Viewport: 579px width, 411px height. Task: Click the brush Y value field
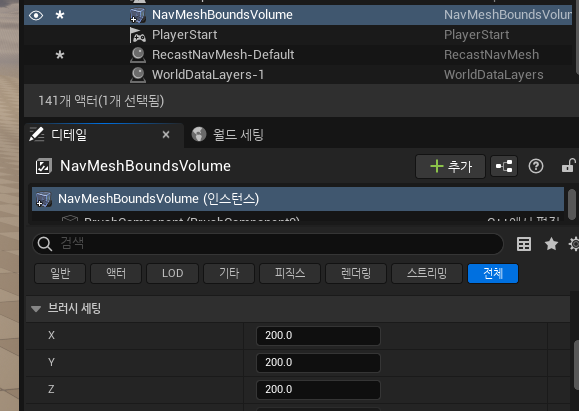[x=318, y=363]
